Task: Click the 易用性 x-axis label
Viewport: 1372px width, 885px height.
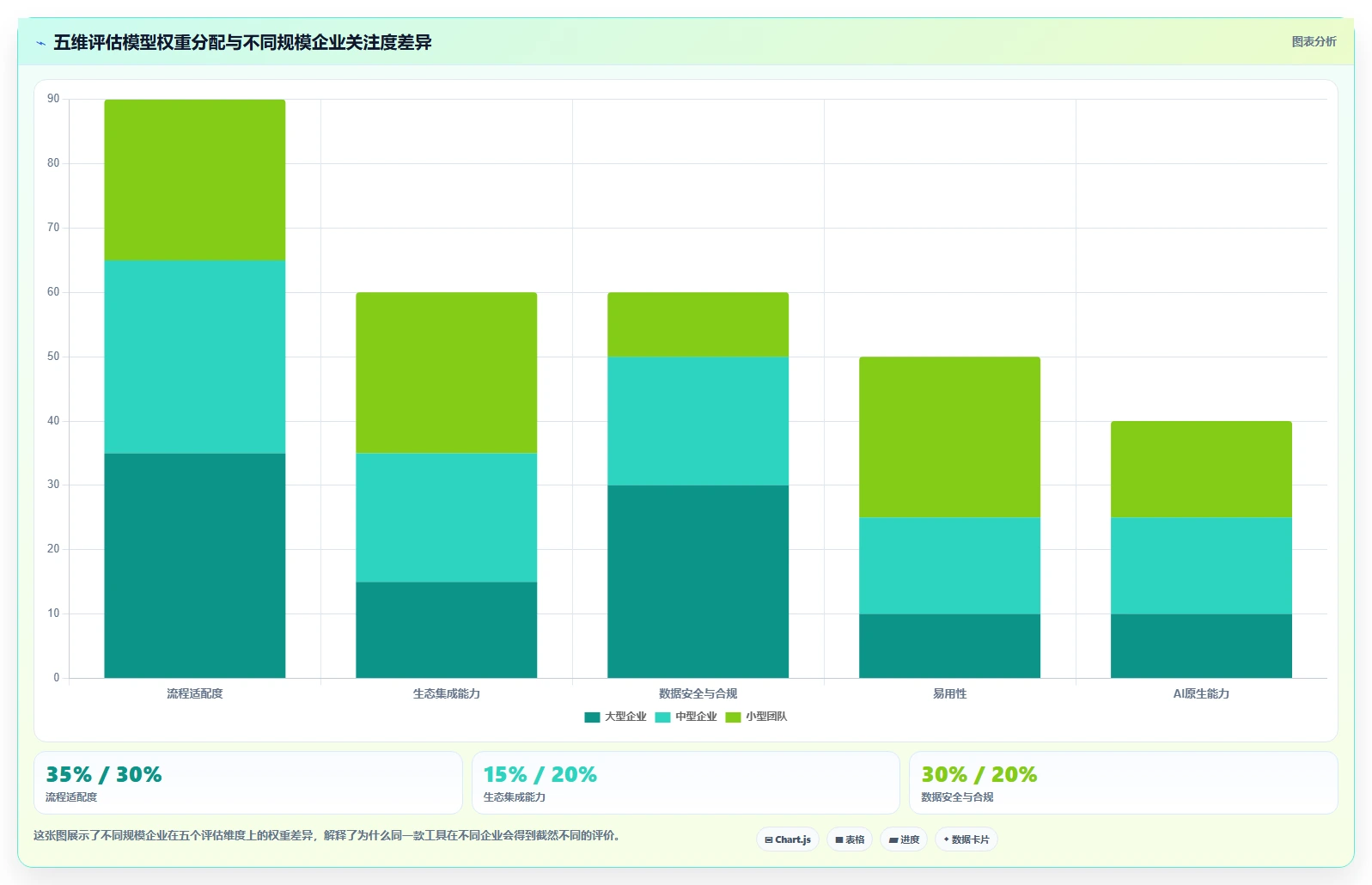Action: coord(949,693)
